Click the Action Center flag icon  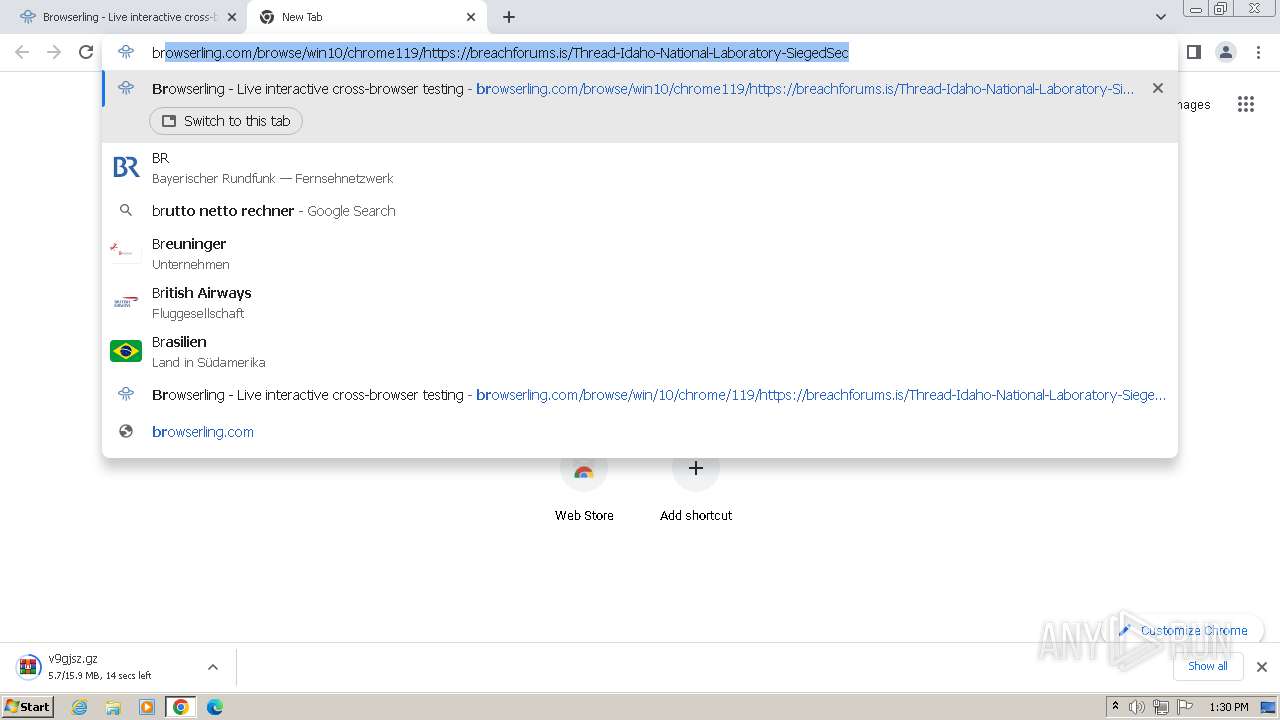point(1185,707)
